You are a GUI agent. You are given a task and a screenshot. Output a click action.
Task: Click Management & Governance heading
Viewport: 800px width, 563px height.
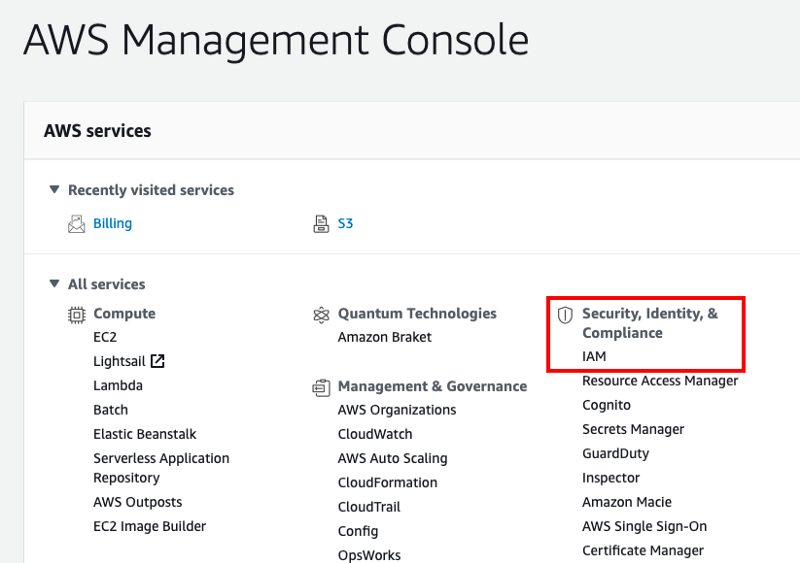click(x=433, y=386)
